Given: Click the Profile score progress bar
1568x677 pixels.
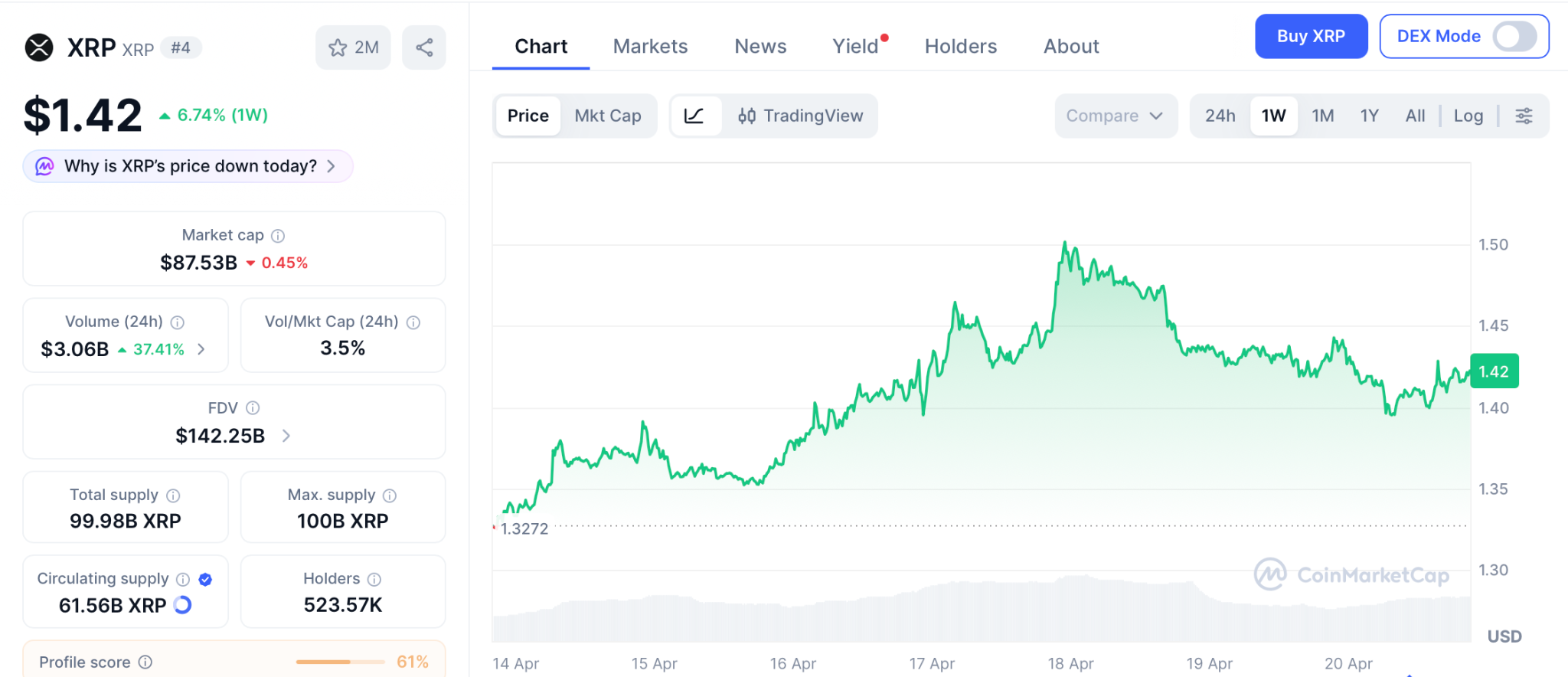Looking at the screenshot, I should click(x=340, y=662).
